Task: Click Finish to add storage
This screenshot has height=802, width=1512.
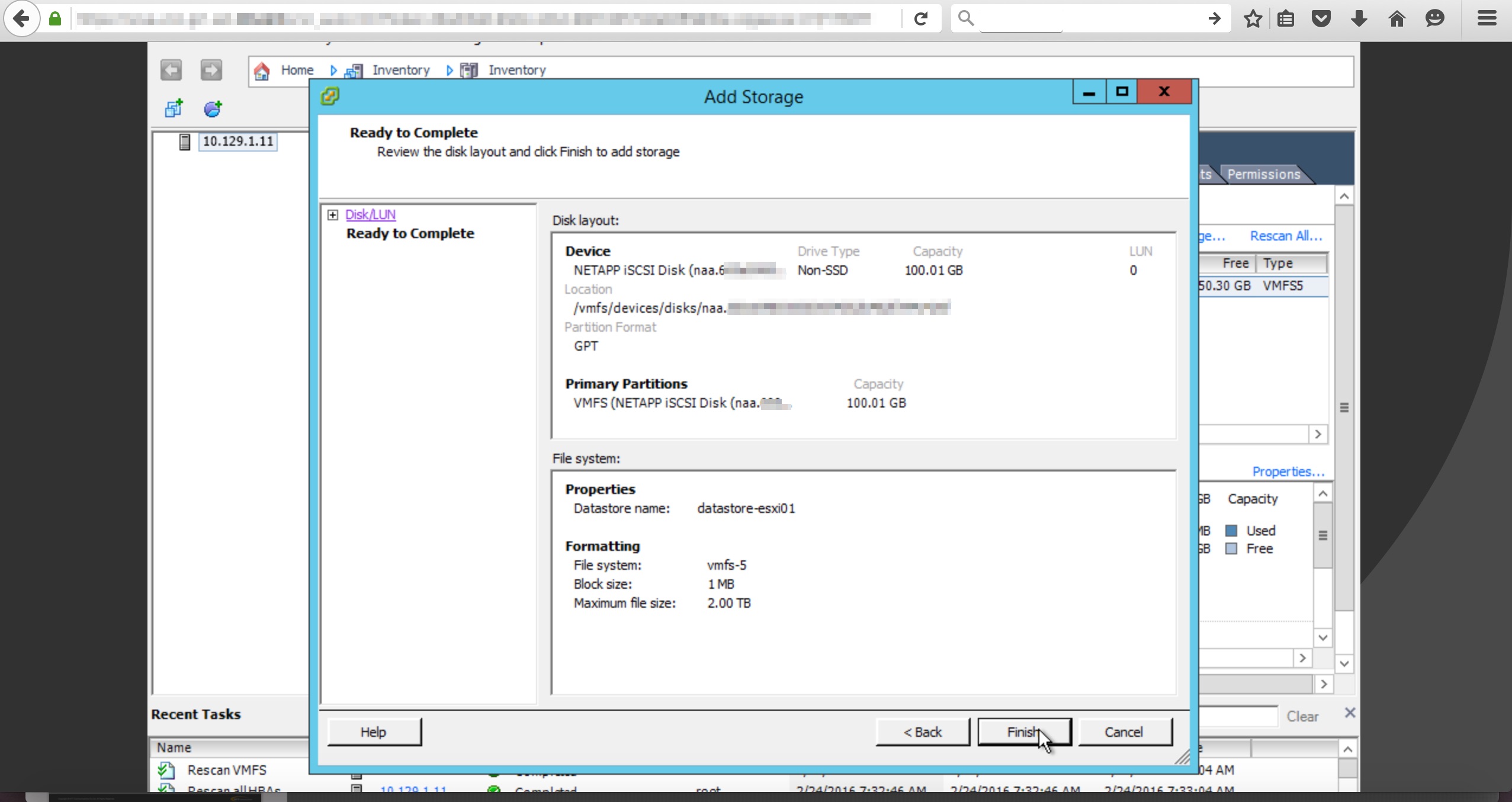Action: coord(1024,732)
